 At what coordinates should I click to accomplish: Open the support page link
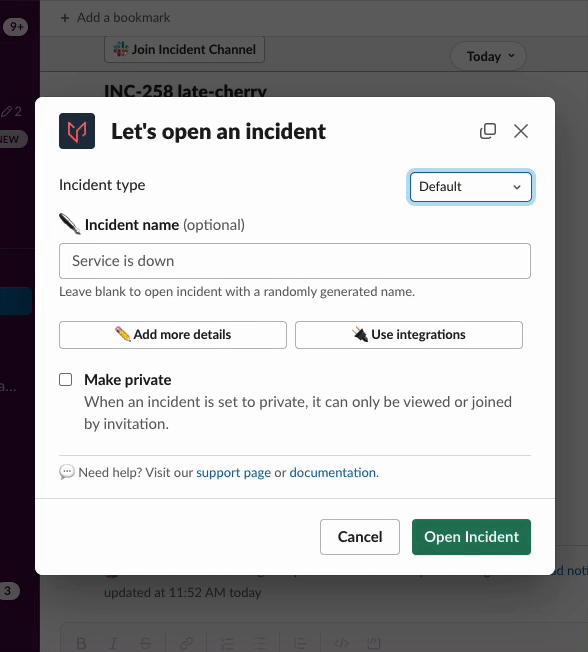coord(233,473)
